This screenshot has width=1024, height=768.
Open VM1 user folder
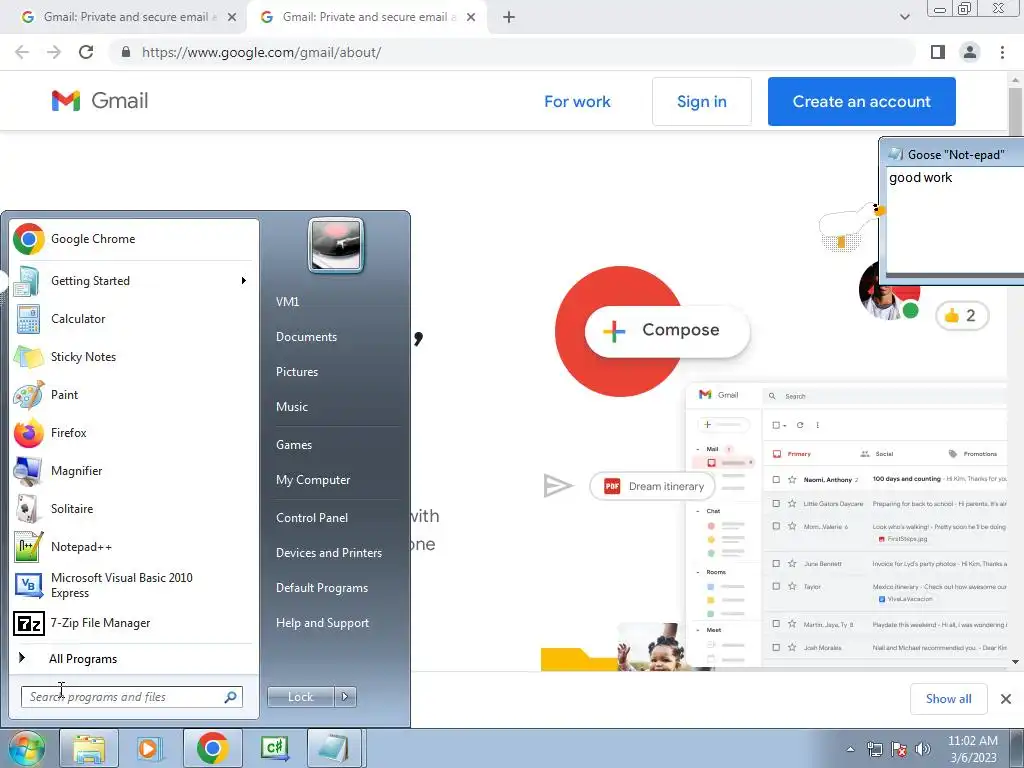287,302
